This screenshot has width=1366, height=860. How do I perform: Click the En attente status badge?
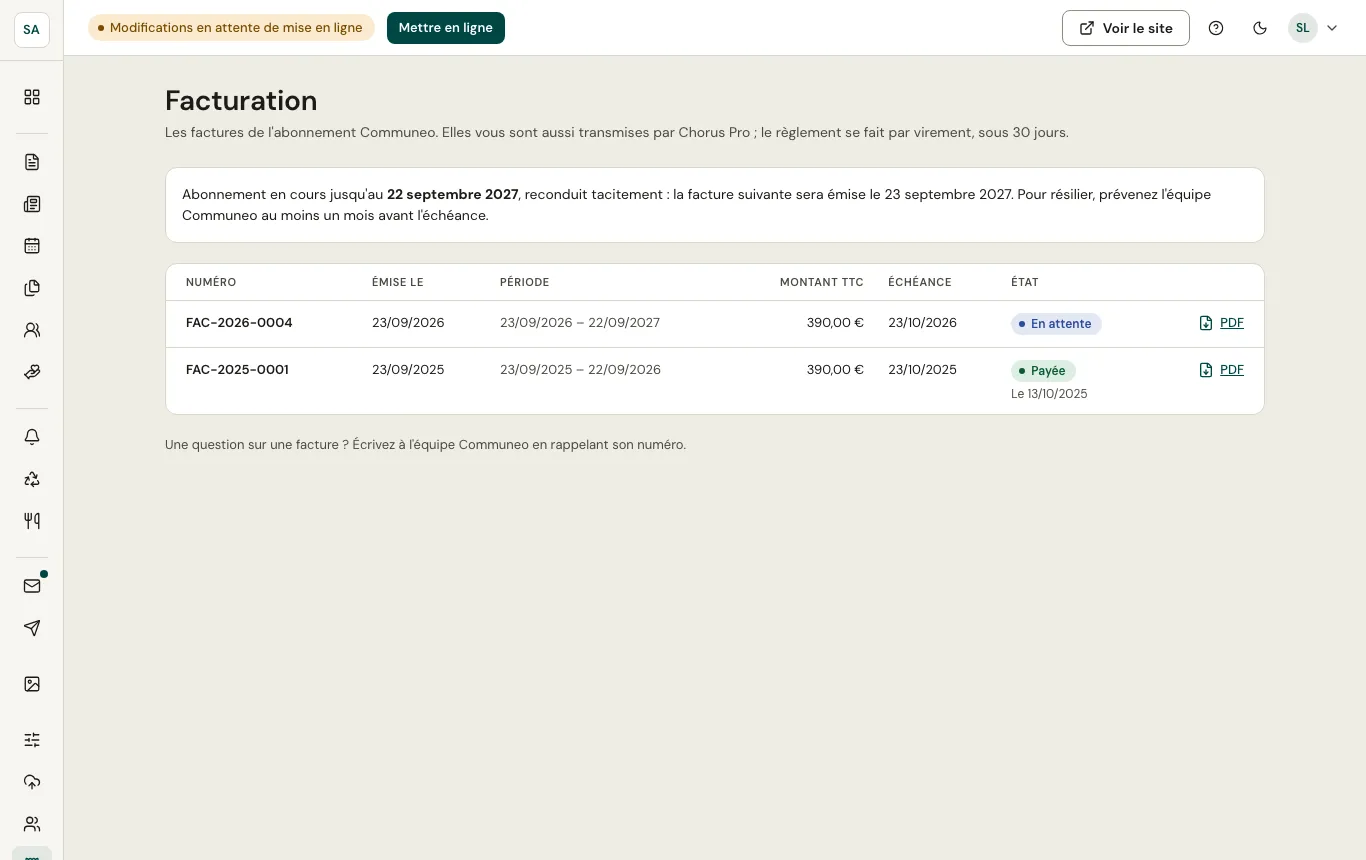[x=1056, y=324]
